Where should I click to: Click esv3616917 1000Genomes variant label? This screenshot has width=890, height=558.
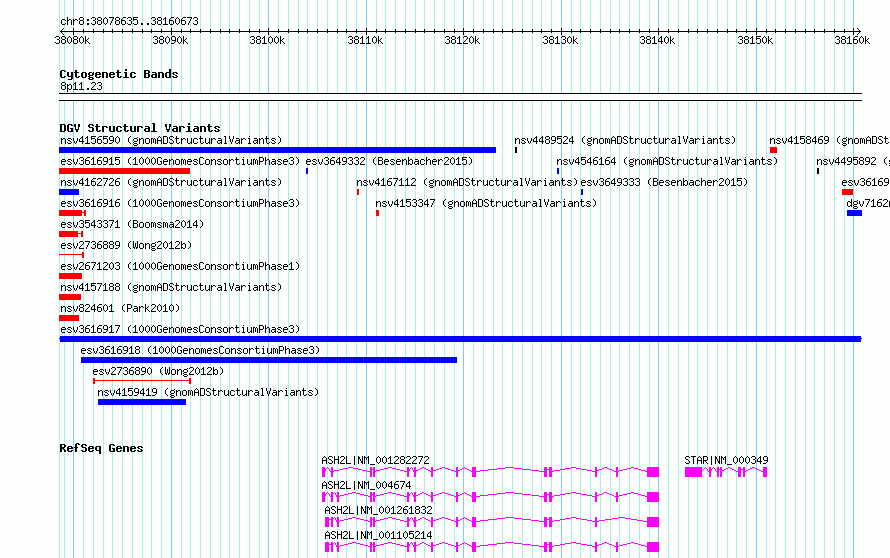coord(180,329)
